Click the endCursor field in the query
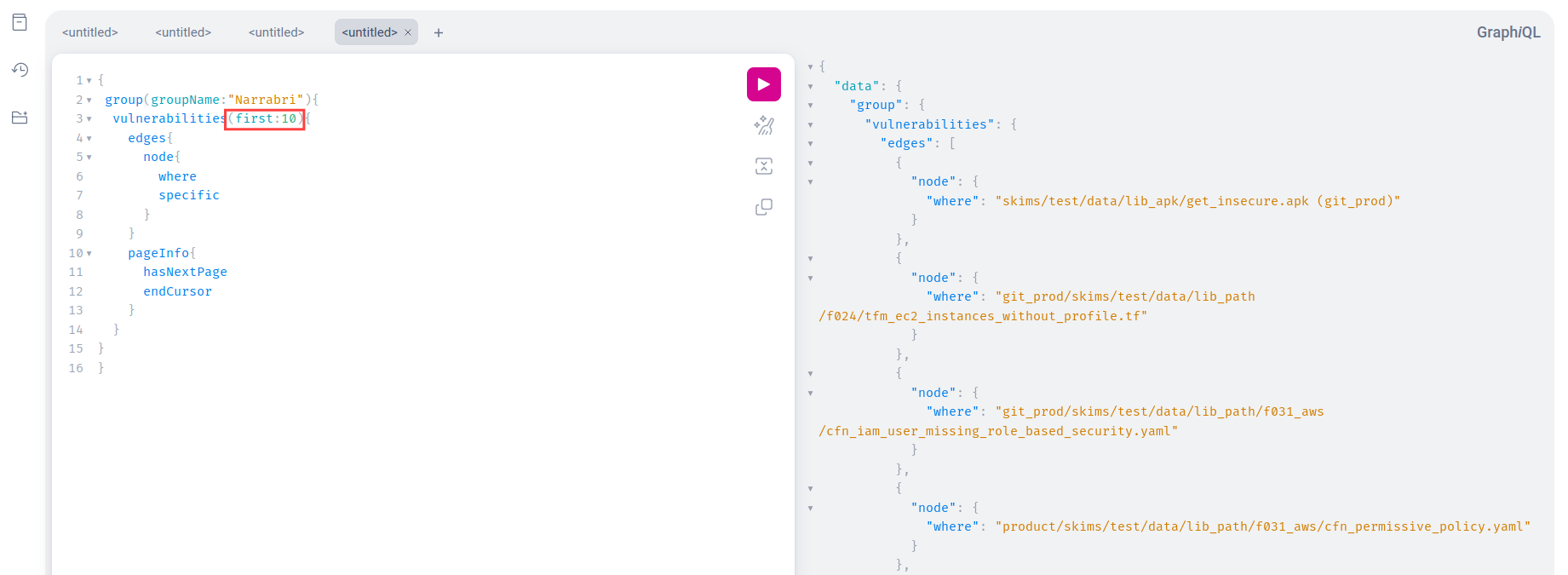 177,291
